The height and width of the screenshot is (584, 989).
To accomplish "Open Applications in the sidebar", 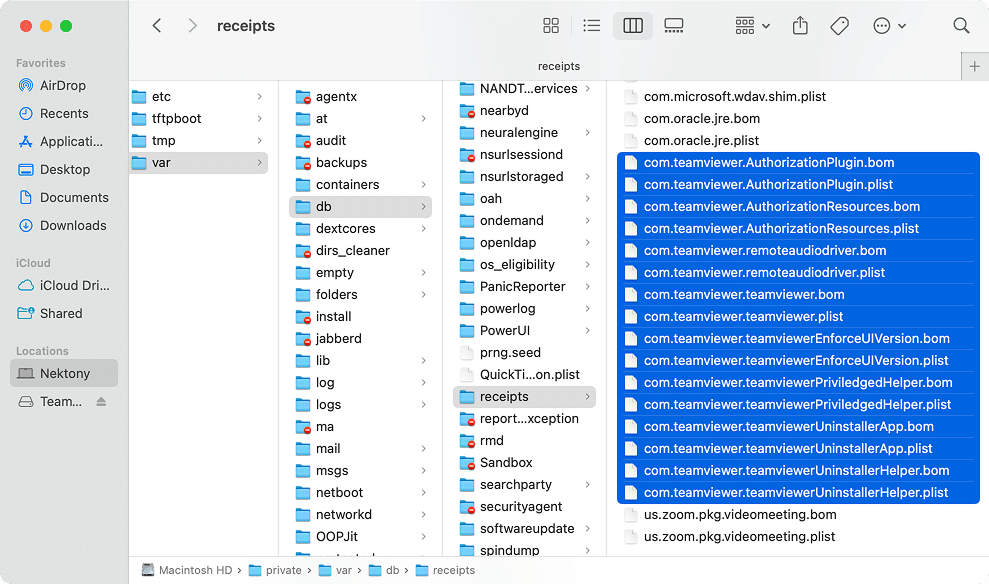I will click(x=63, y=141).
